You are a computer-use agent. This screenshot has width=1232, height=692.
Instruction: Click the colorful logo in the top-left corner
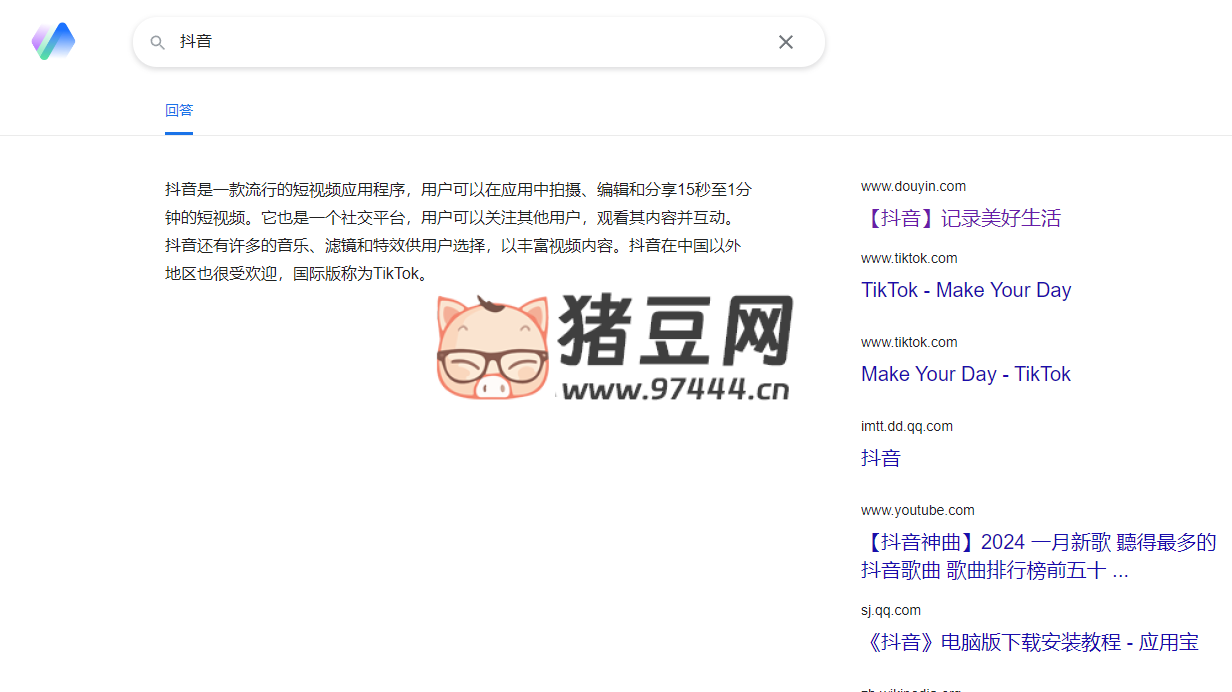[x=53, y=41]
